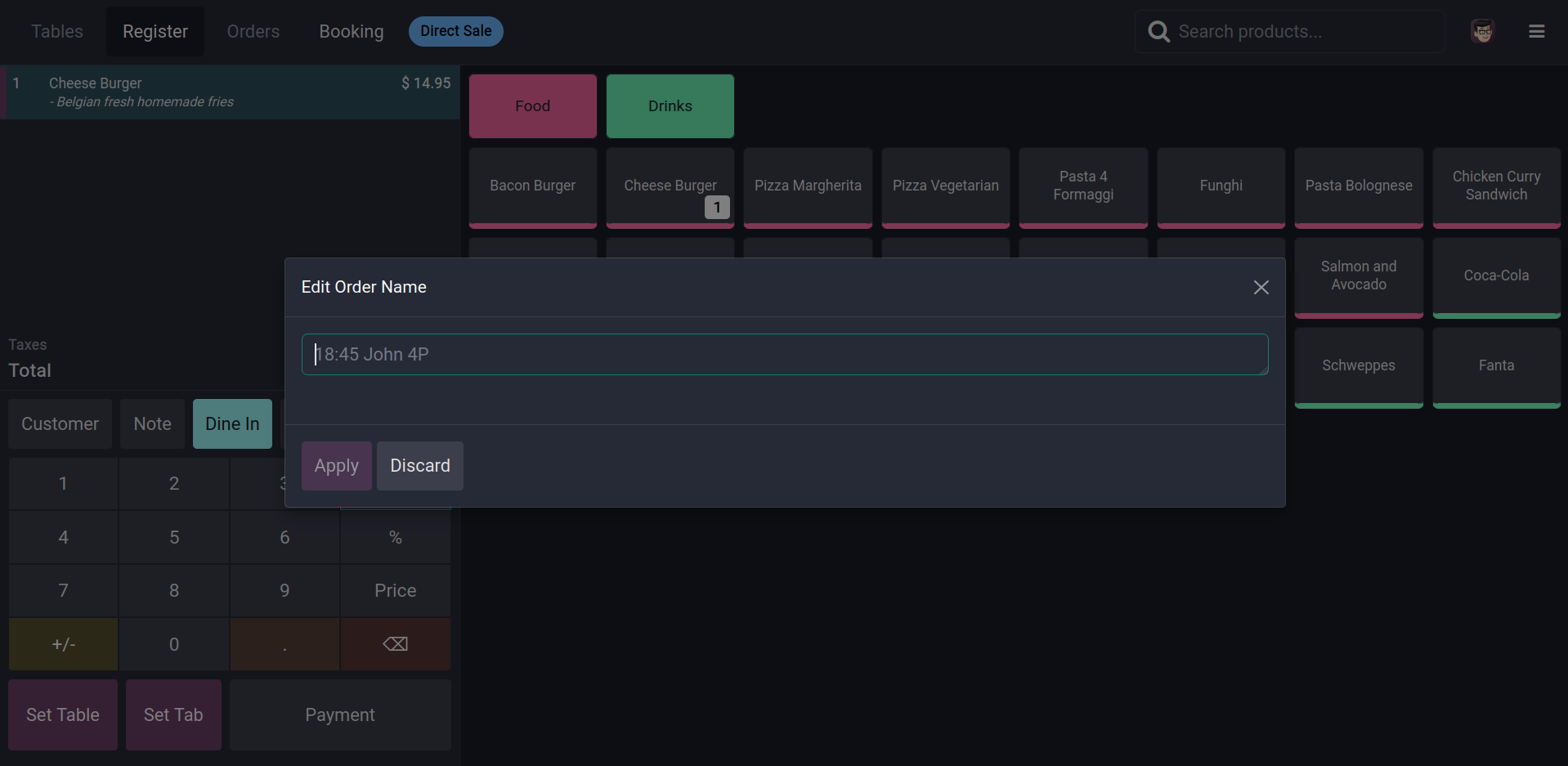The image size is (1568, 766).
Task: Add Coca-Cola to the order
Action: [x=1495, y=276]
